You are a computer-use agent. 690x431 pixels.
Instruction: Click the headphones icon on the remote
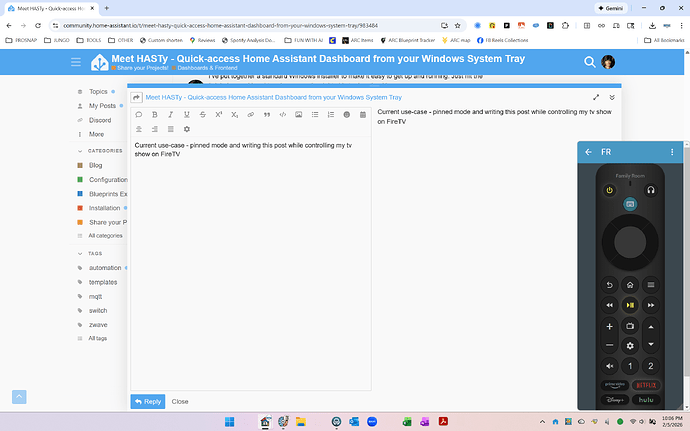(x=650, y=189)
